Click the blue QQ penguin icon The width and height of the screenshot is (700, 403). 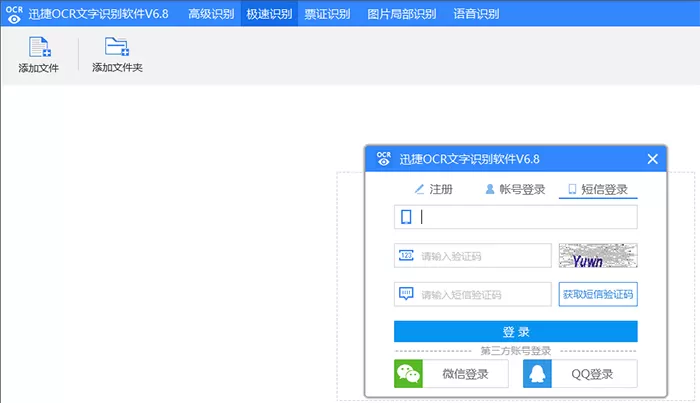tap(537, 374)
